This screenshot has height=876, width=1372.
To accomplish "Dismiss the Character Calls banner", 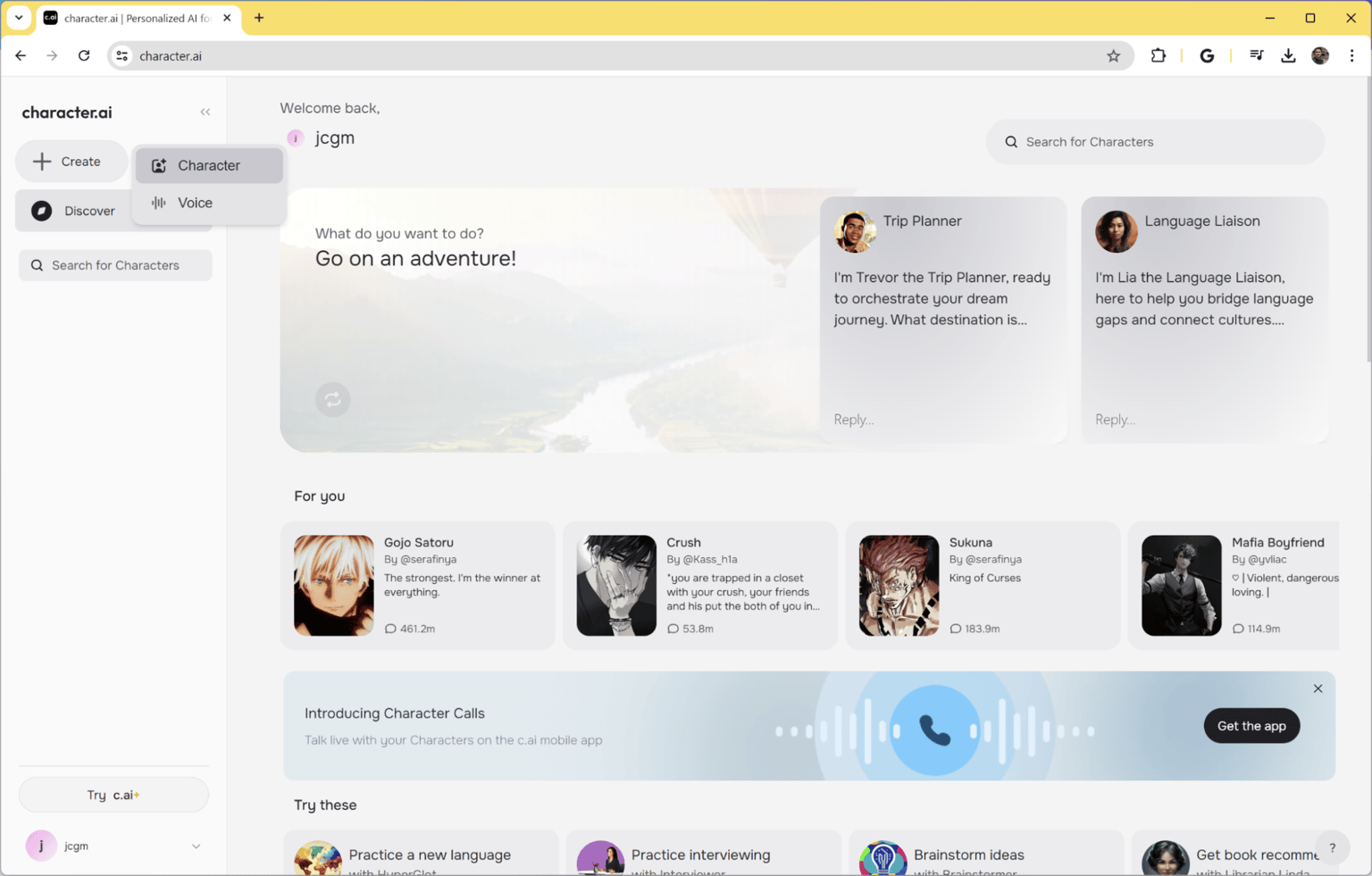I will pos(1318,688).
